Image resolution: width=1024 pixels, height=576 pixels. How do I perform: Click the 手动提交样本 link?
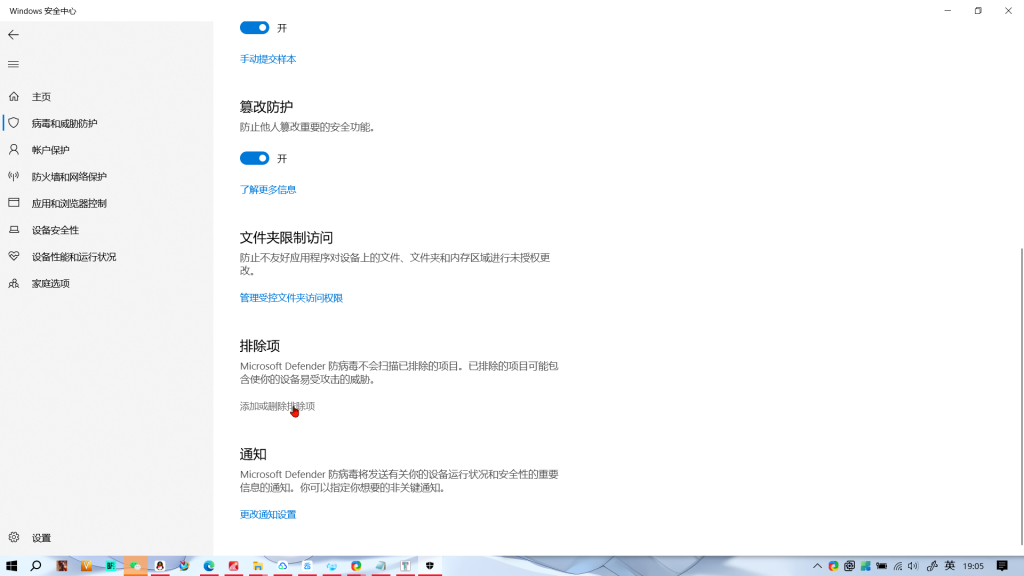pyautogui.click(x=268, y=59)
